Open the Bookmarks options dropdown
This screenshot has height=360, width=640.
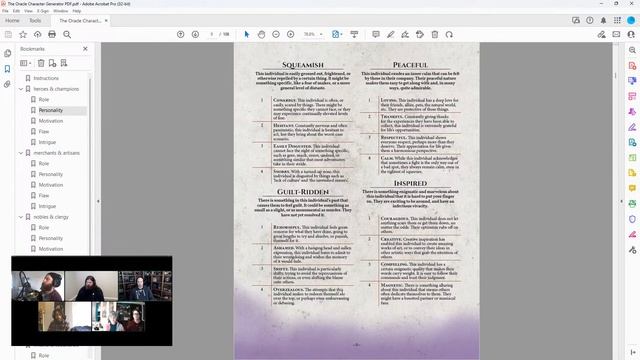point(25,63)
